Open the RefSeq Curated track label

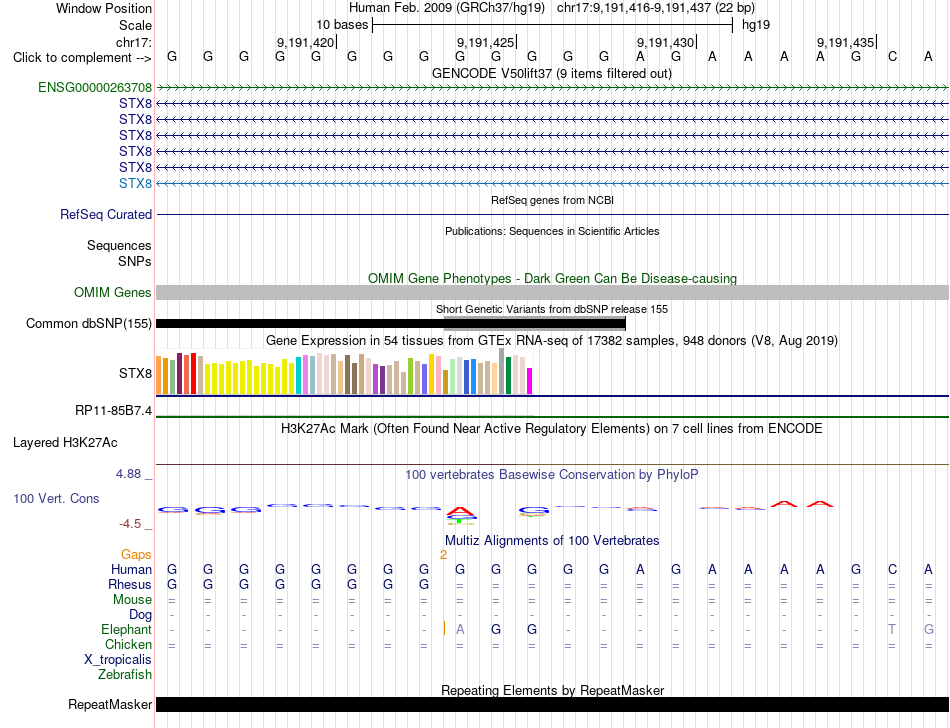pos(105,214)
